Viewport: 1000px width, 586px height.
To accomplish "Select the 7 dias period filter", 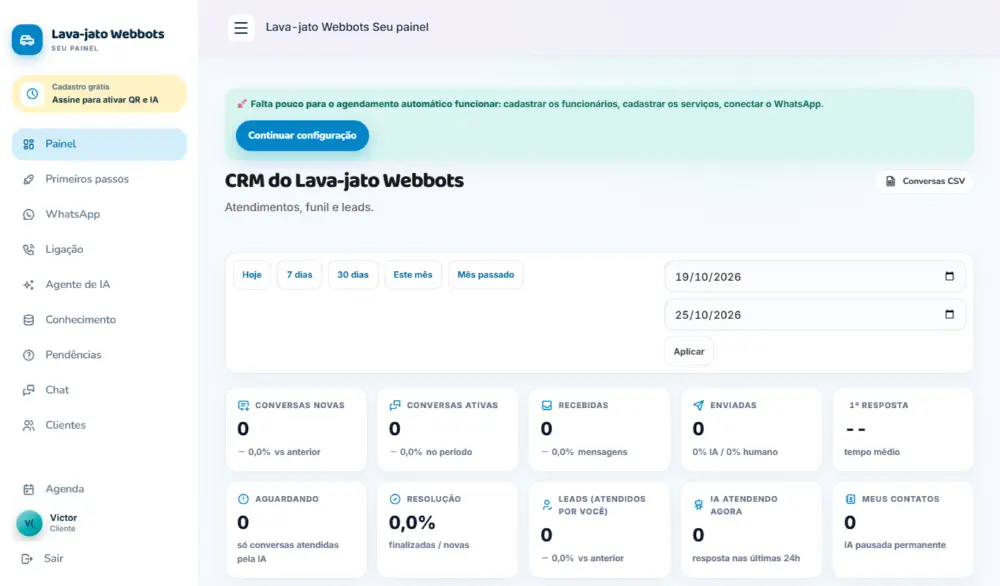I will [x=299, y=275].
